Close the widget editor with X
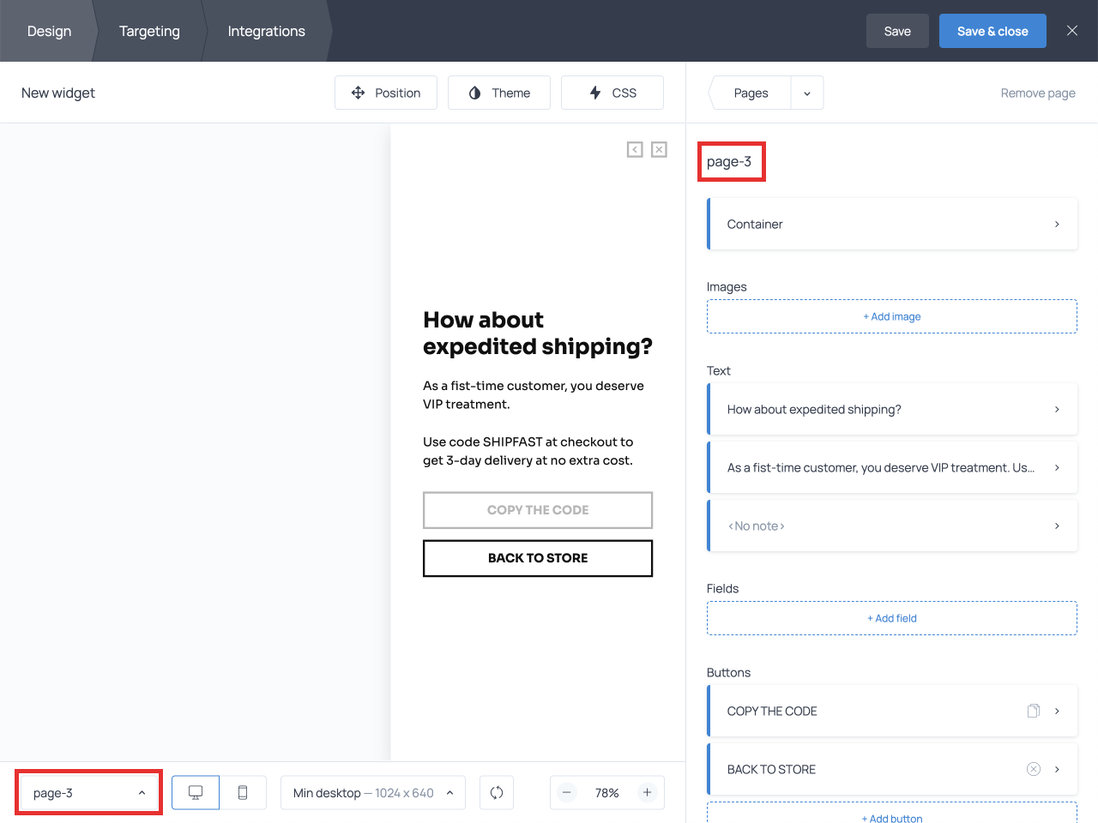The height and width of the screenshot is (823, 1098). click(x=1072, y=31)
